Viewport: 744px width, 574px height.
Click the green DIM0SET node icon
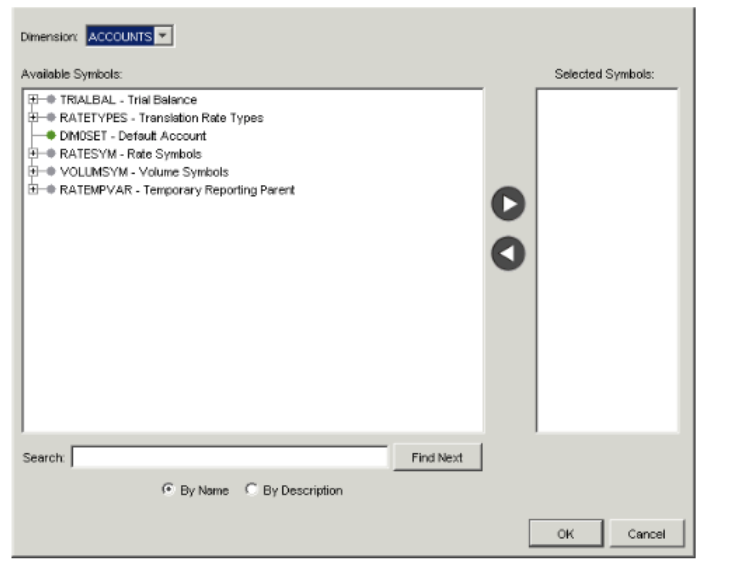[51, 136]
